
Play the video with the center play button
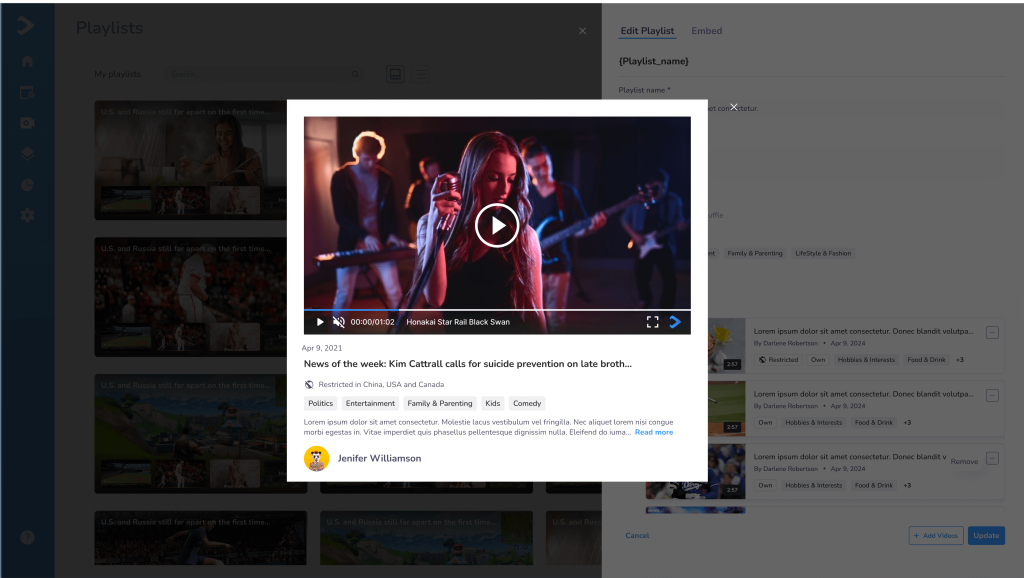pos(497,225)
